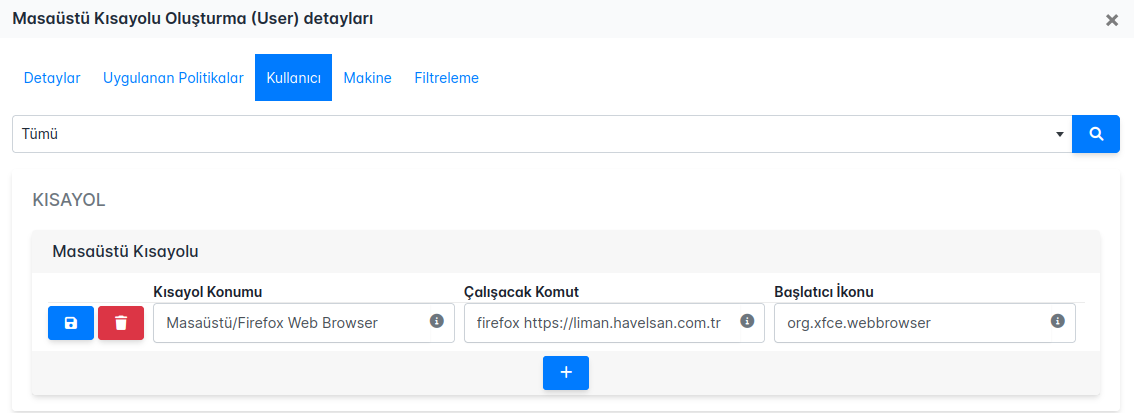Viewport: 1134px width, 413px height.
Task: Focus the Kısayol Konumu input field
Action: click(x=290, y=323)
